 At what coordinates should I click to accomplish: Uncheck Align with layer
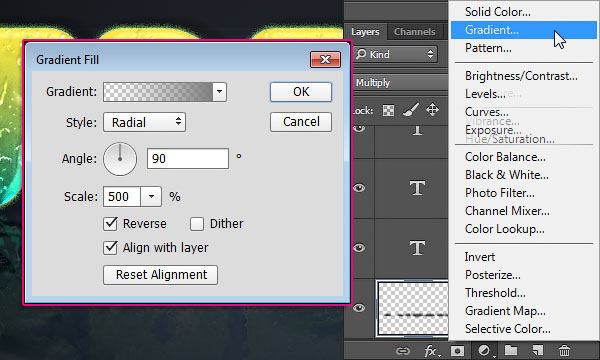coord(110,248)
